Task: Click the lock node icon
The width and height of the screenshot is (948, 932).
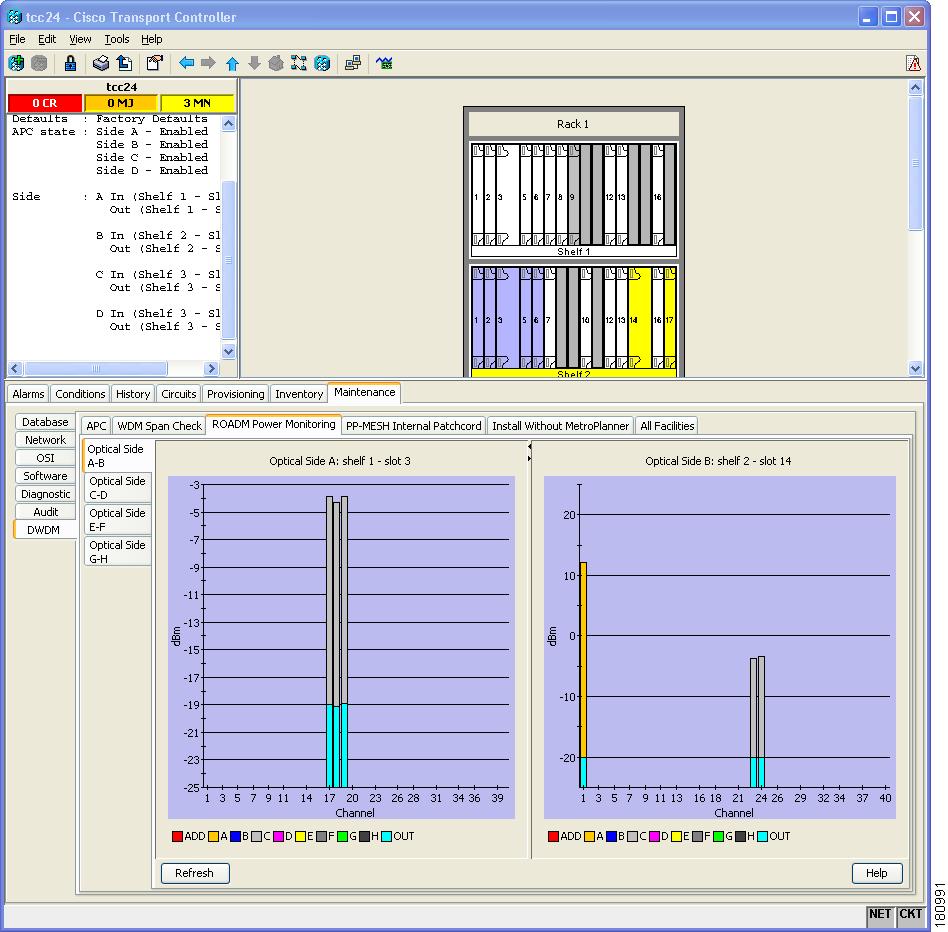Action: [70, 63]
